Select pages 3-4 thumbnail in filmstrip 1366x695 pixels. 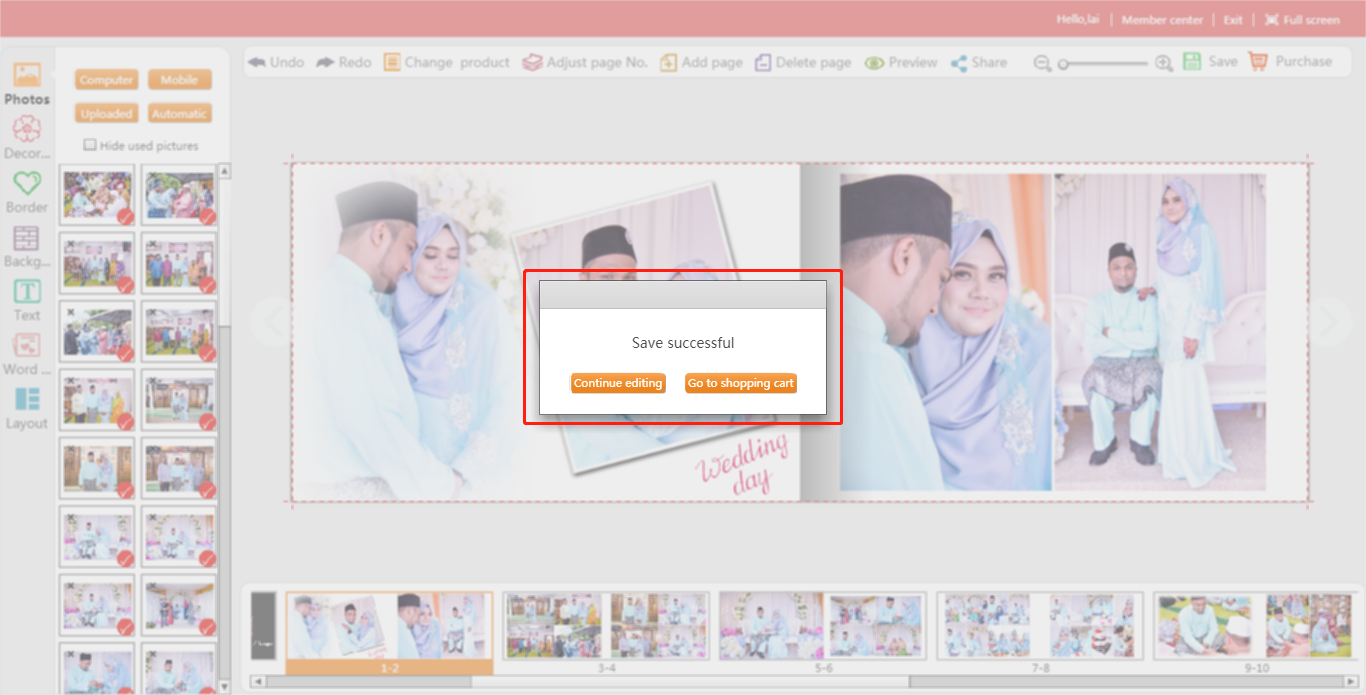click(x=606, y=625)
